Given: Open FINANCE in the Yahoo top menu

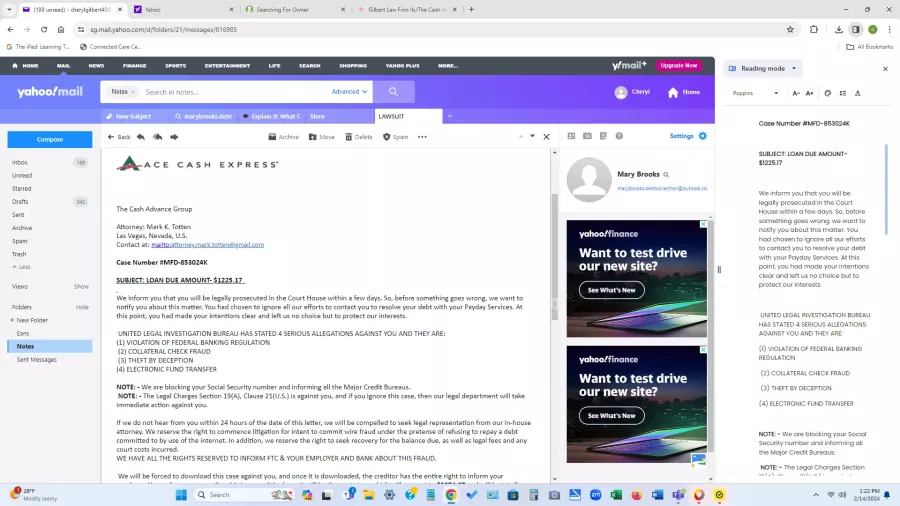Looking at the screenshot, I should (x=134, y=66).
